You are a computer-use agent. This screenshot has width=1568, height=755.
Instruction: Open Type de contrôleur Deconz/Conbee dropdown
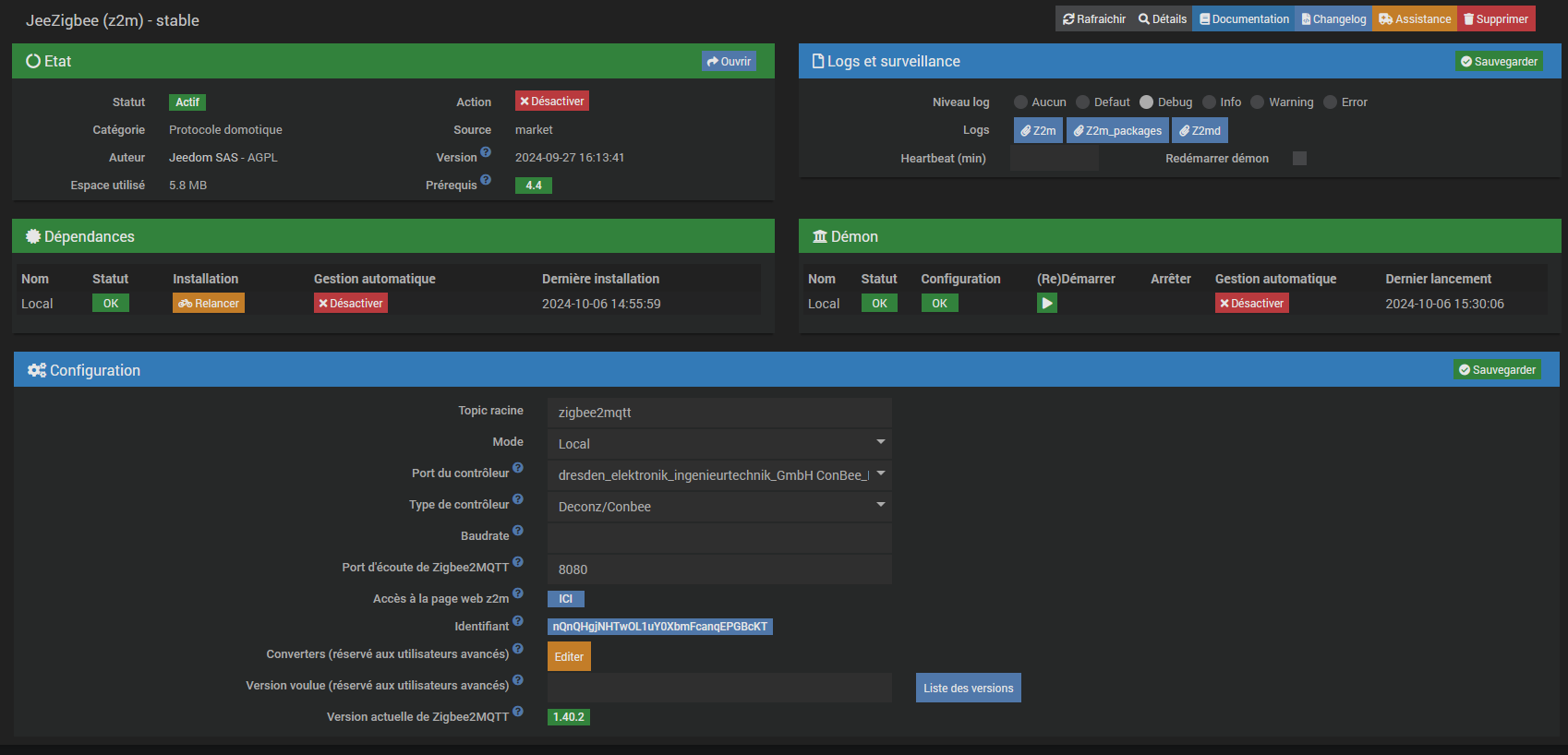[x=719, y=507]
